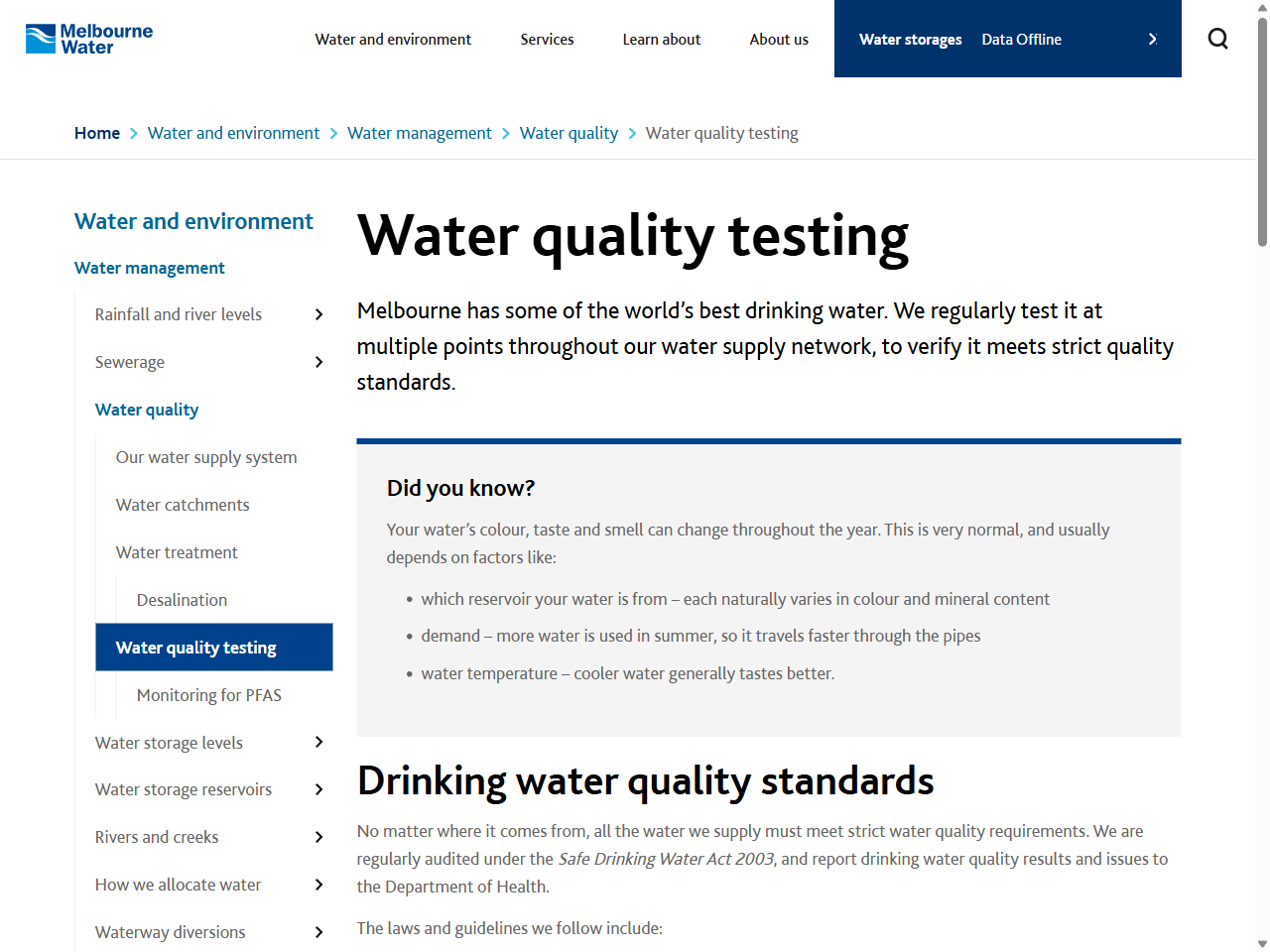1270x952 pixels.
Task: Click the breadcrumb arrow after Home
Action: point(132,132)
